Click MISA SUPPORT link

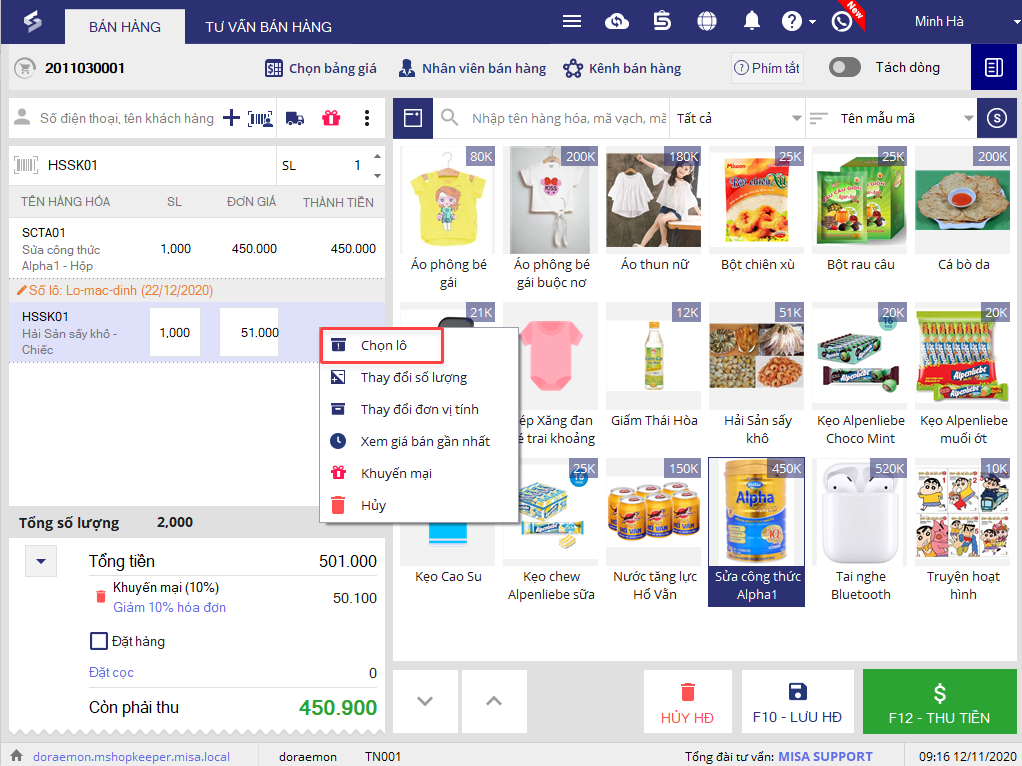[825, 756]
